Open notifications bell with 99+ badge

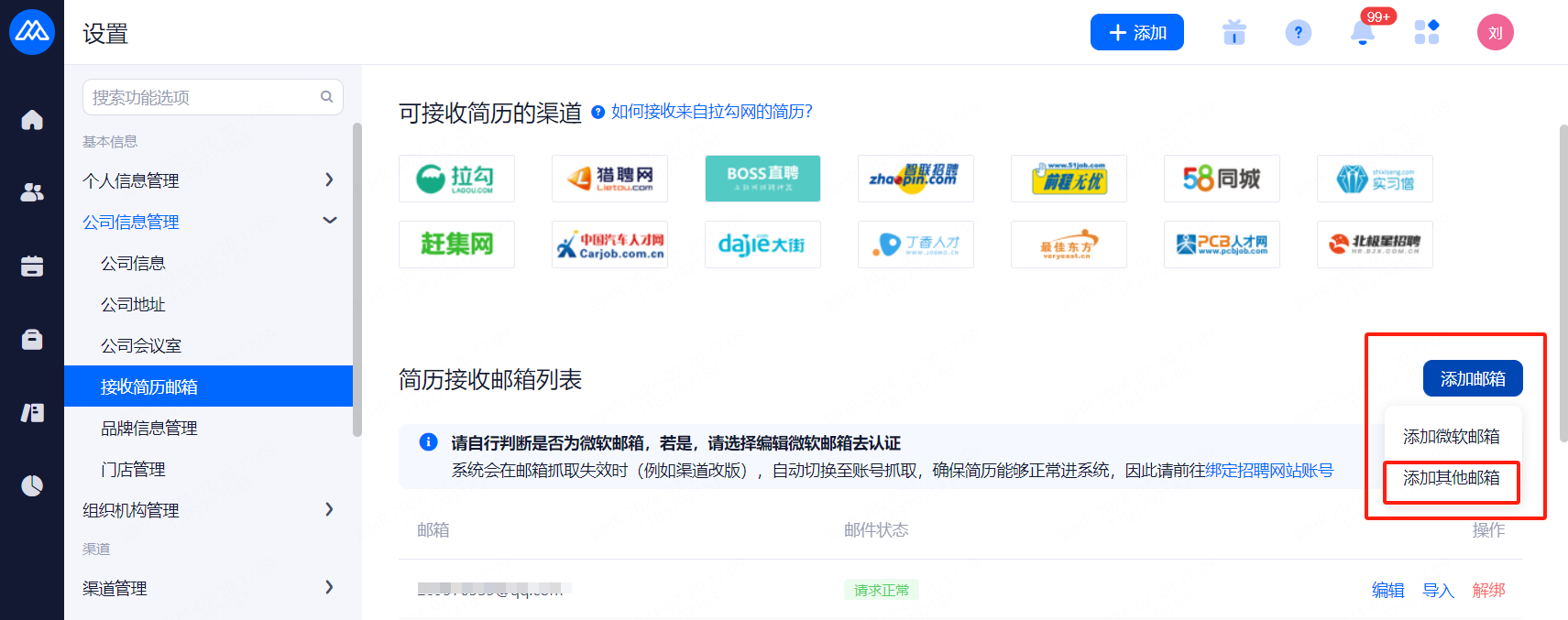(x=1363, y=33)
